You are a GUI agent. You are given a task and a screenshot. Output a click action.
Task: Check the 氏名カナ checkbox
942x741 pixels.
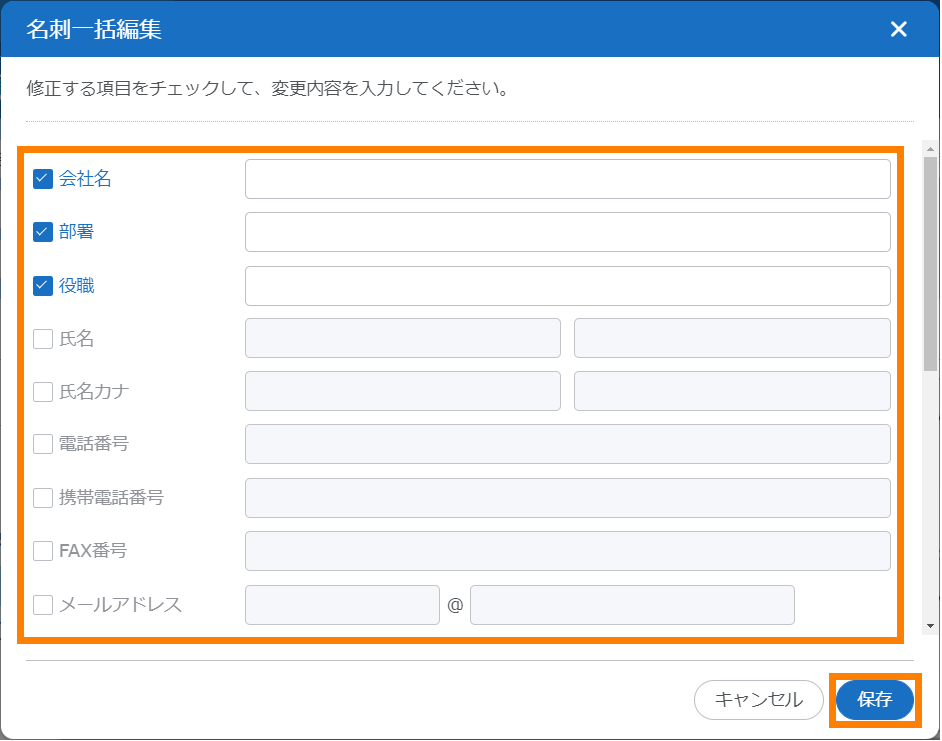[43, 392]
